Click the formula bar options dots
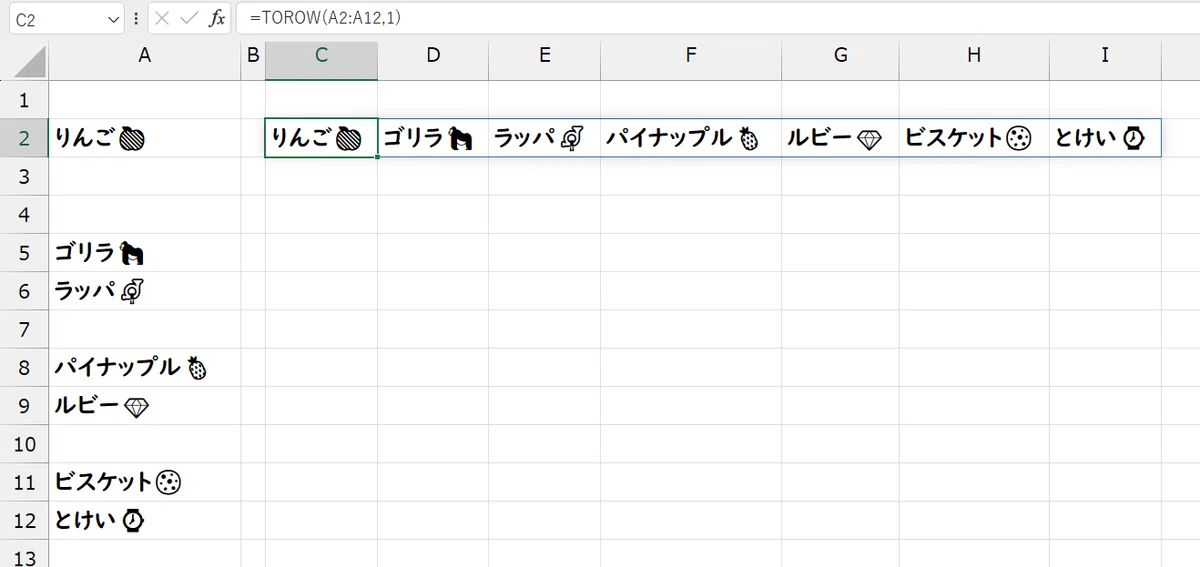 coord(135,19)
